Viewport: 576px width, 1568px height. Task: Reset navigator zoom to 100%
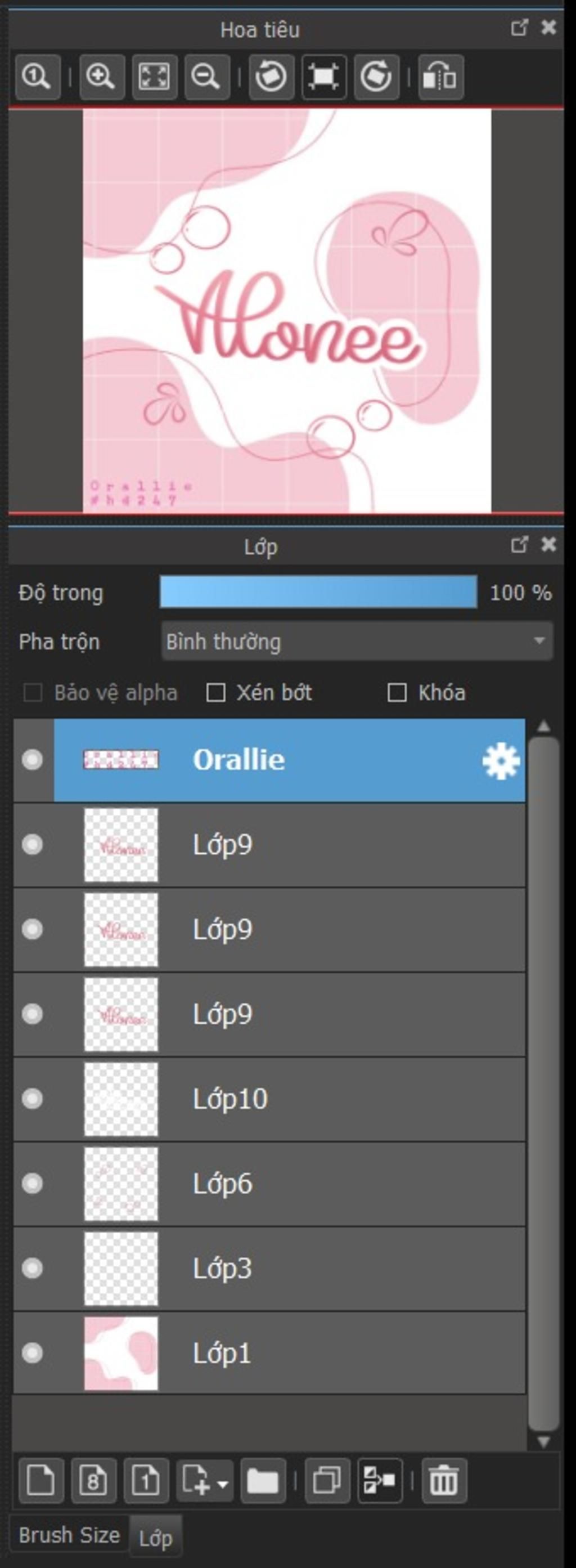[x=37, y=77]
